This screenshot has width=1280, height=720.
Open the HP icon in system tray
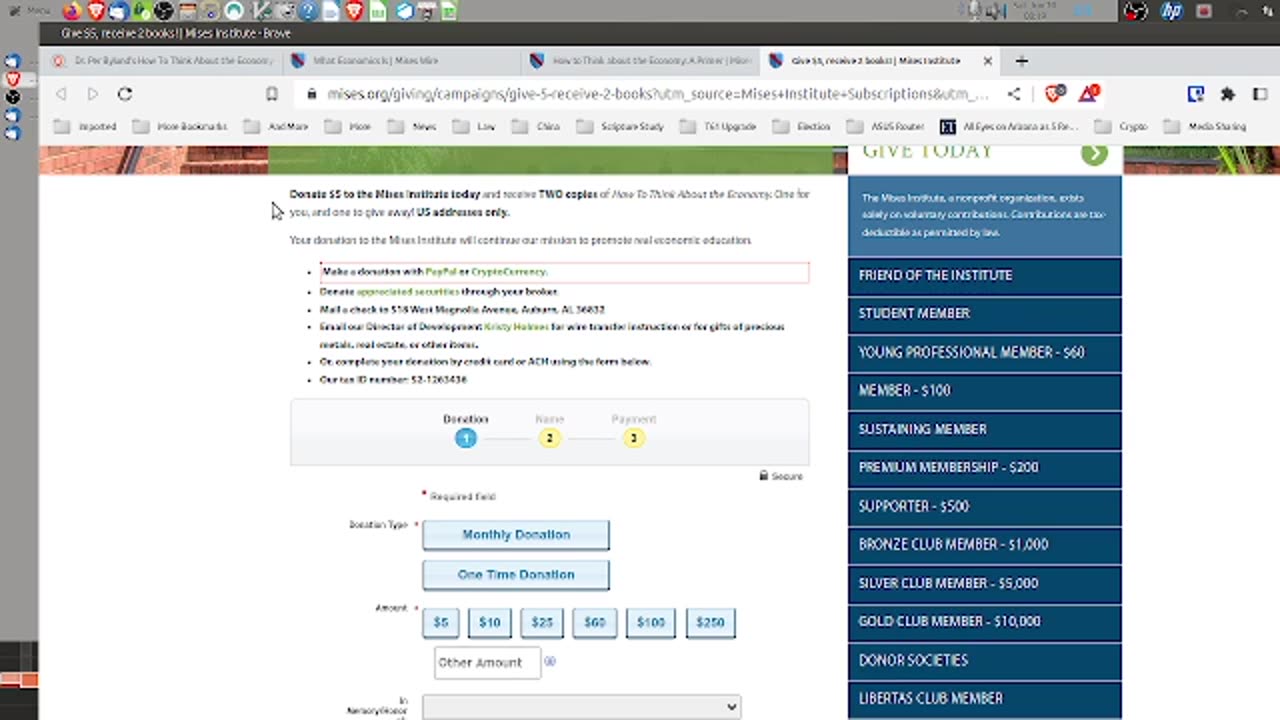(x=1171, y=12)
